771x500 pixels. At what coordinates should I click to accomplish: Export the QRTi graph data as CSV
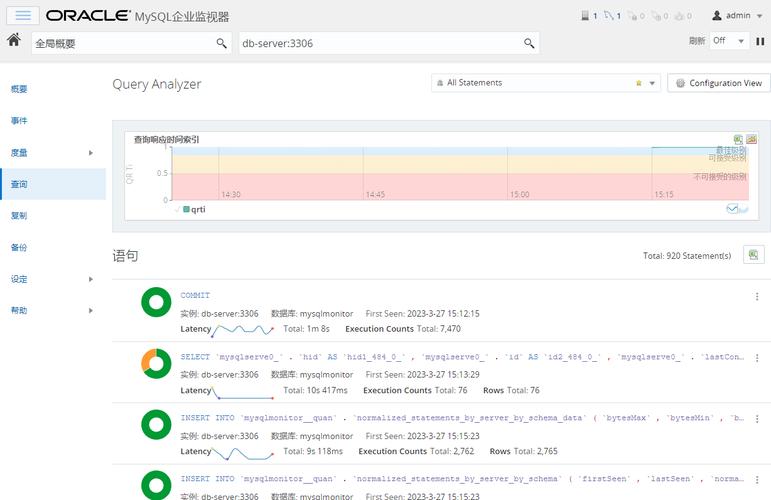(738, 140)
